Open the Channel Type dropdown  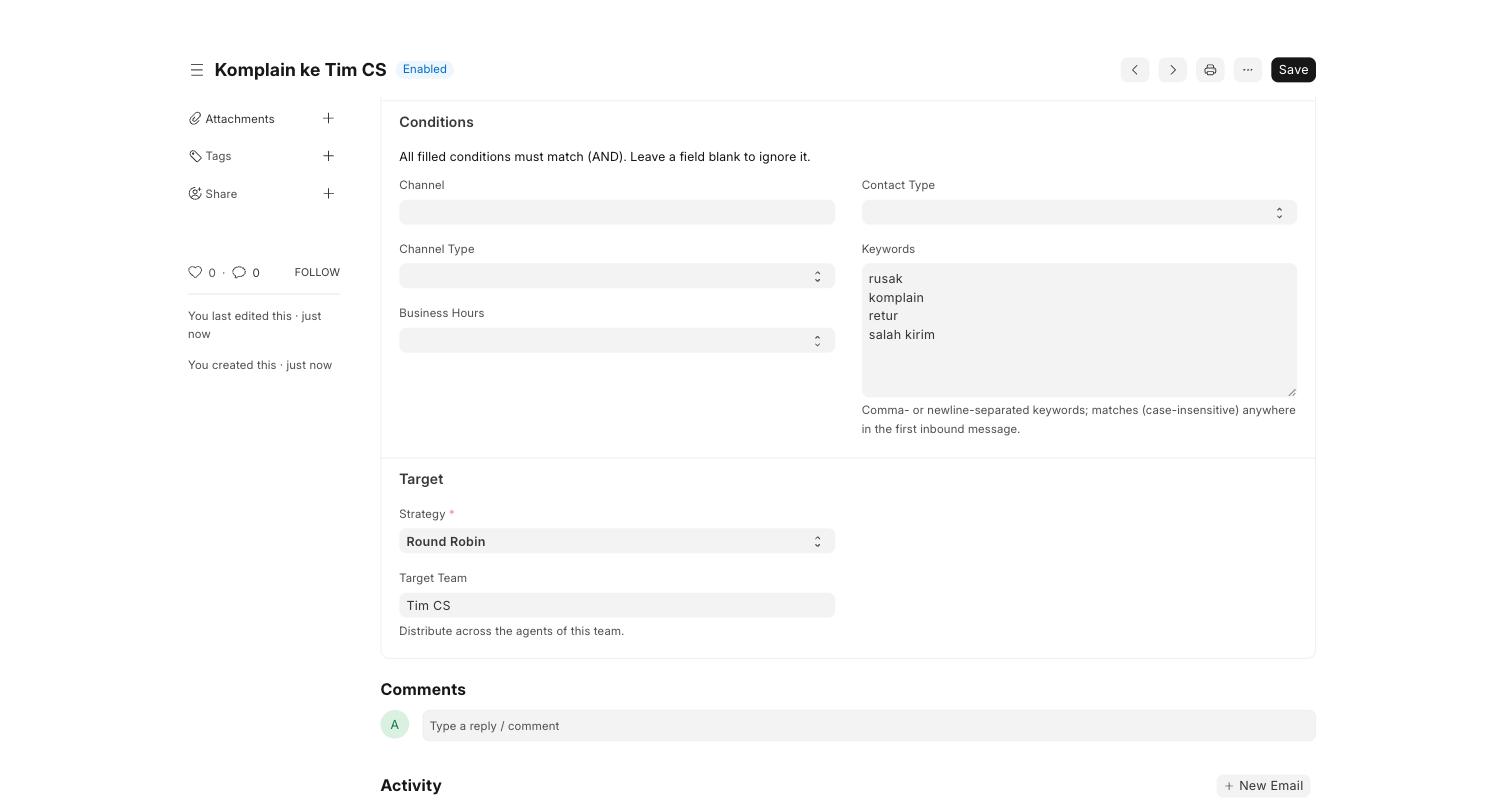click(617, 276)
